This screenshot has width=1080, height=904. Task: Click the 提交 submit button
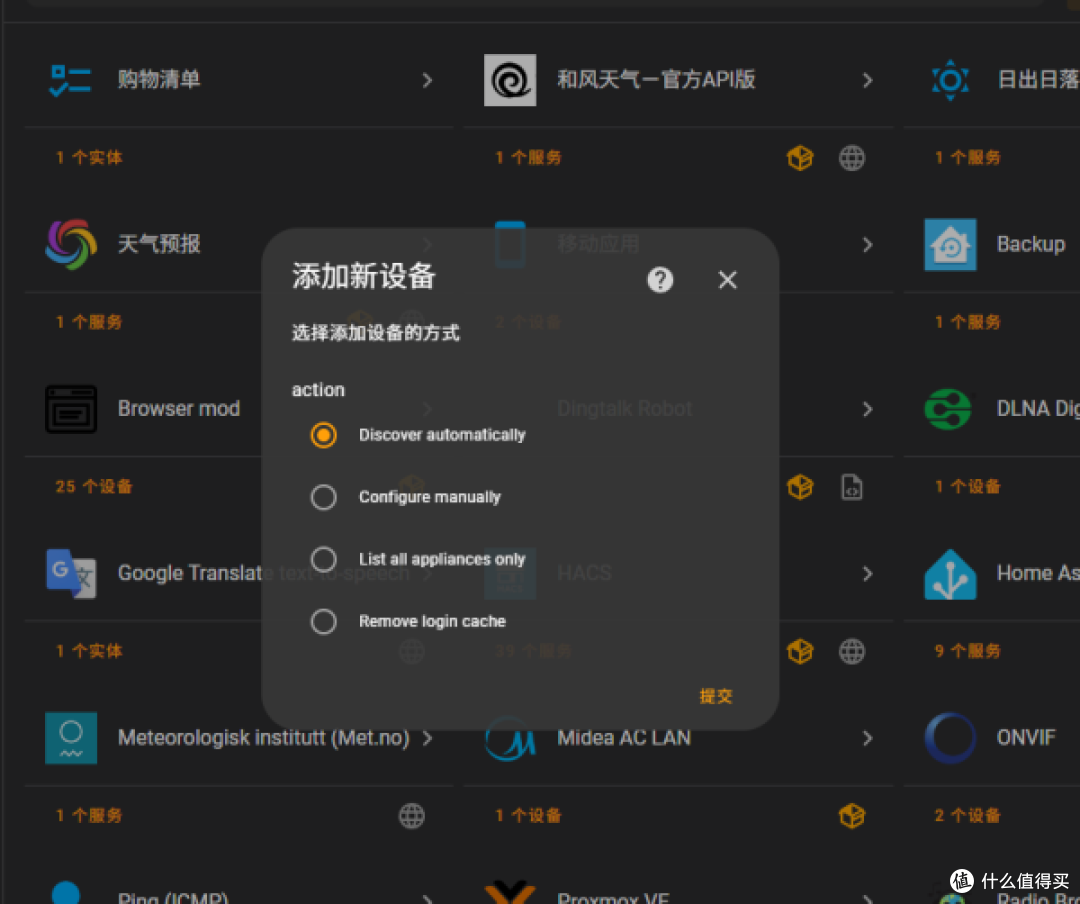pyautogui.click(x=716, y=696)
